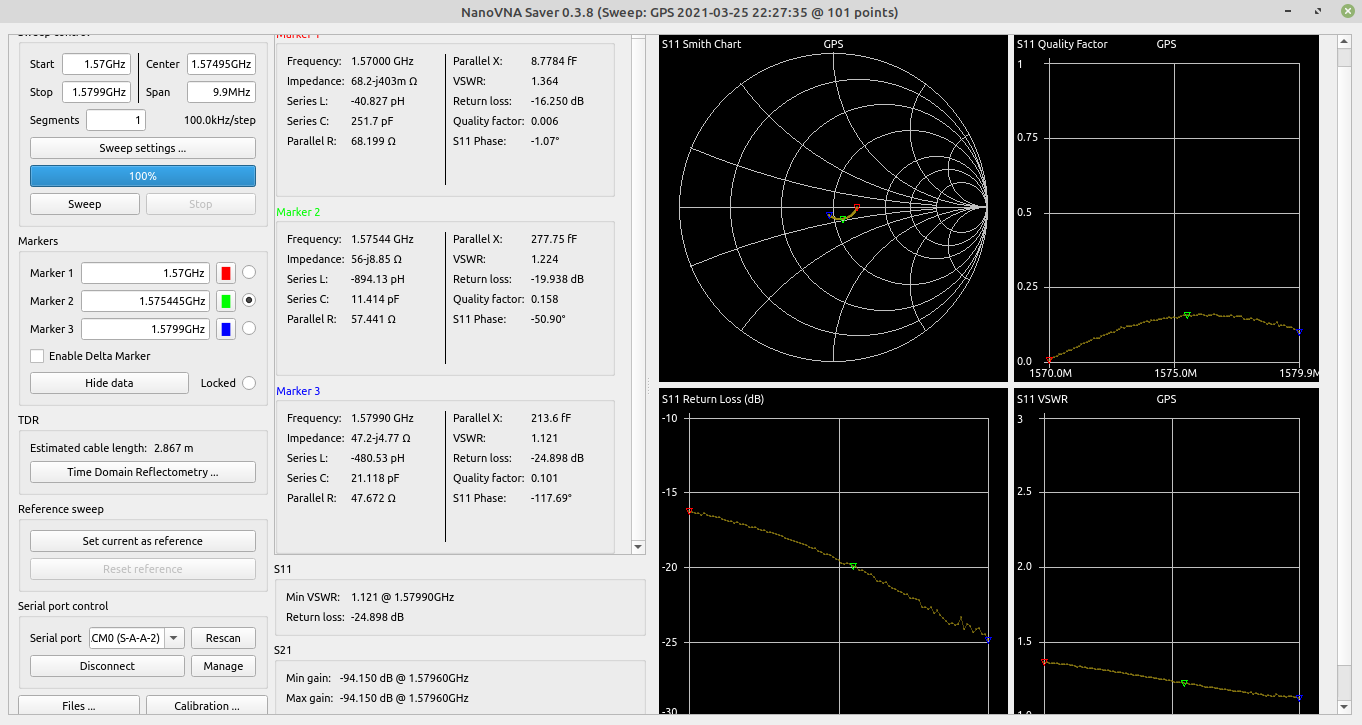Click the blue marker on Return Loss chart

(x=988, y=639)
